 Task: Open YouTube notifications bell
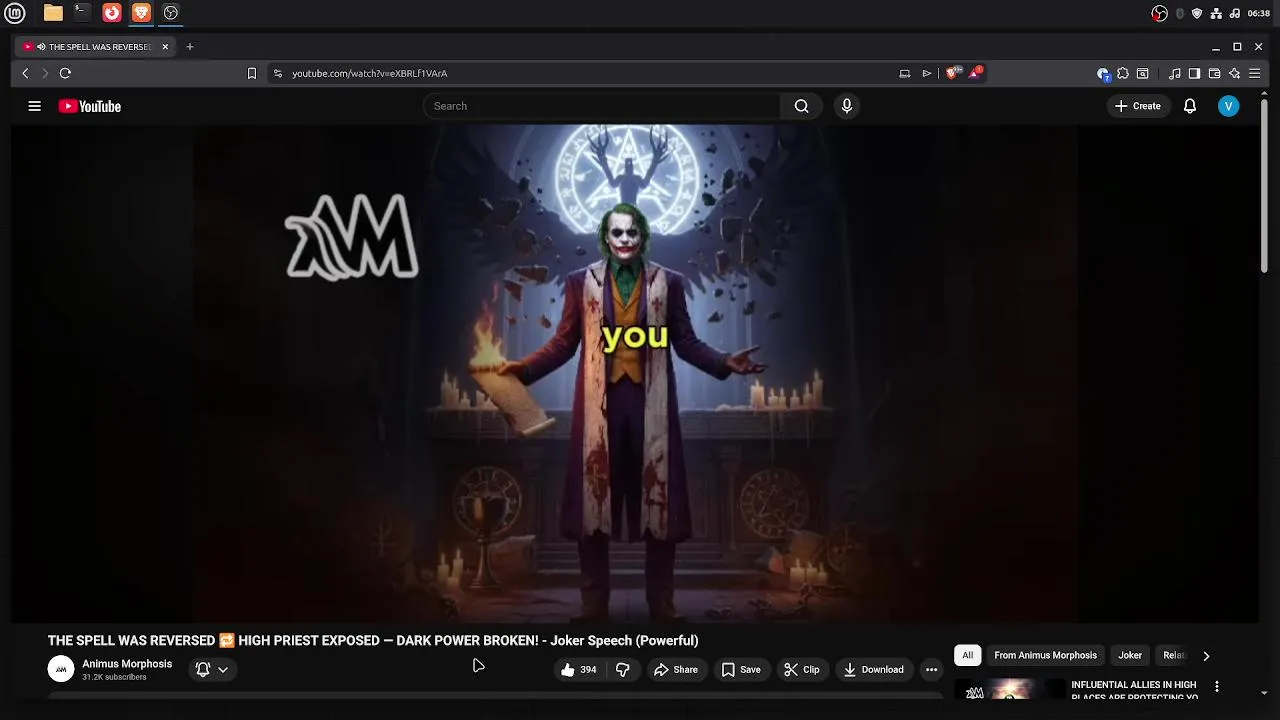[1190, 106]
